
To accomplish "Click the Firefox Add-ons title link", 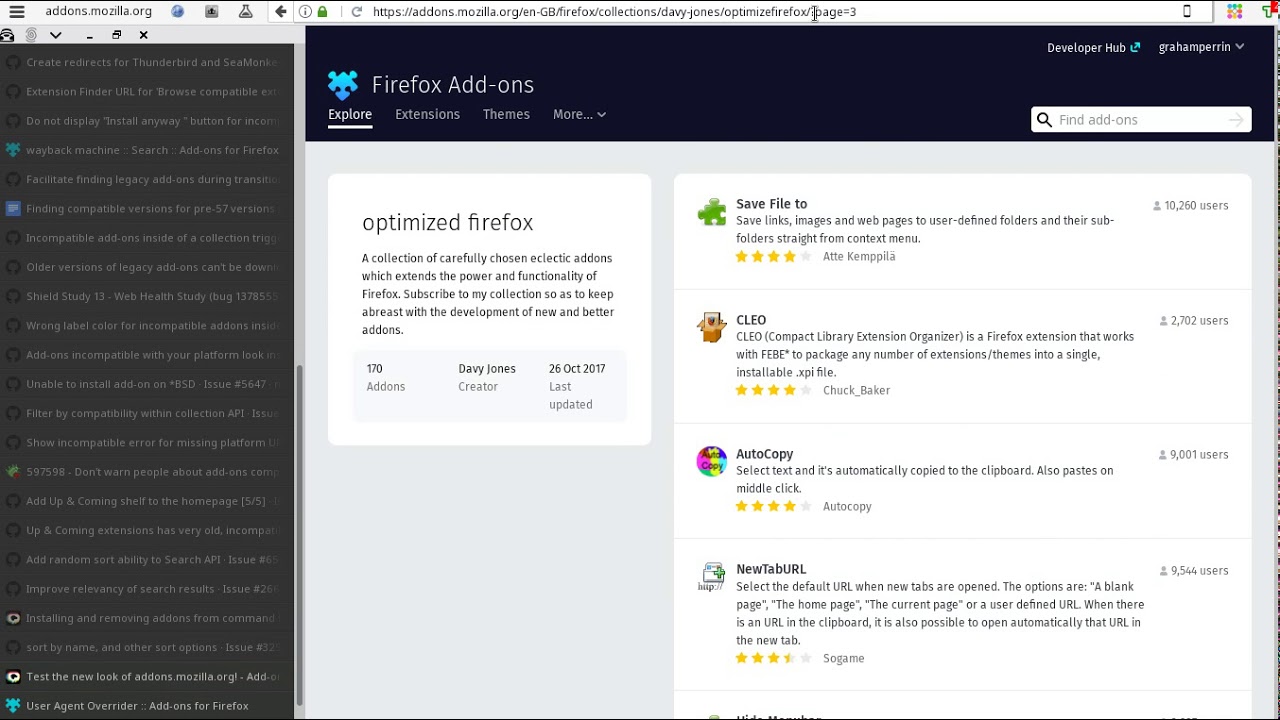I will click(453, 85).
